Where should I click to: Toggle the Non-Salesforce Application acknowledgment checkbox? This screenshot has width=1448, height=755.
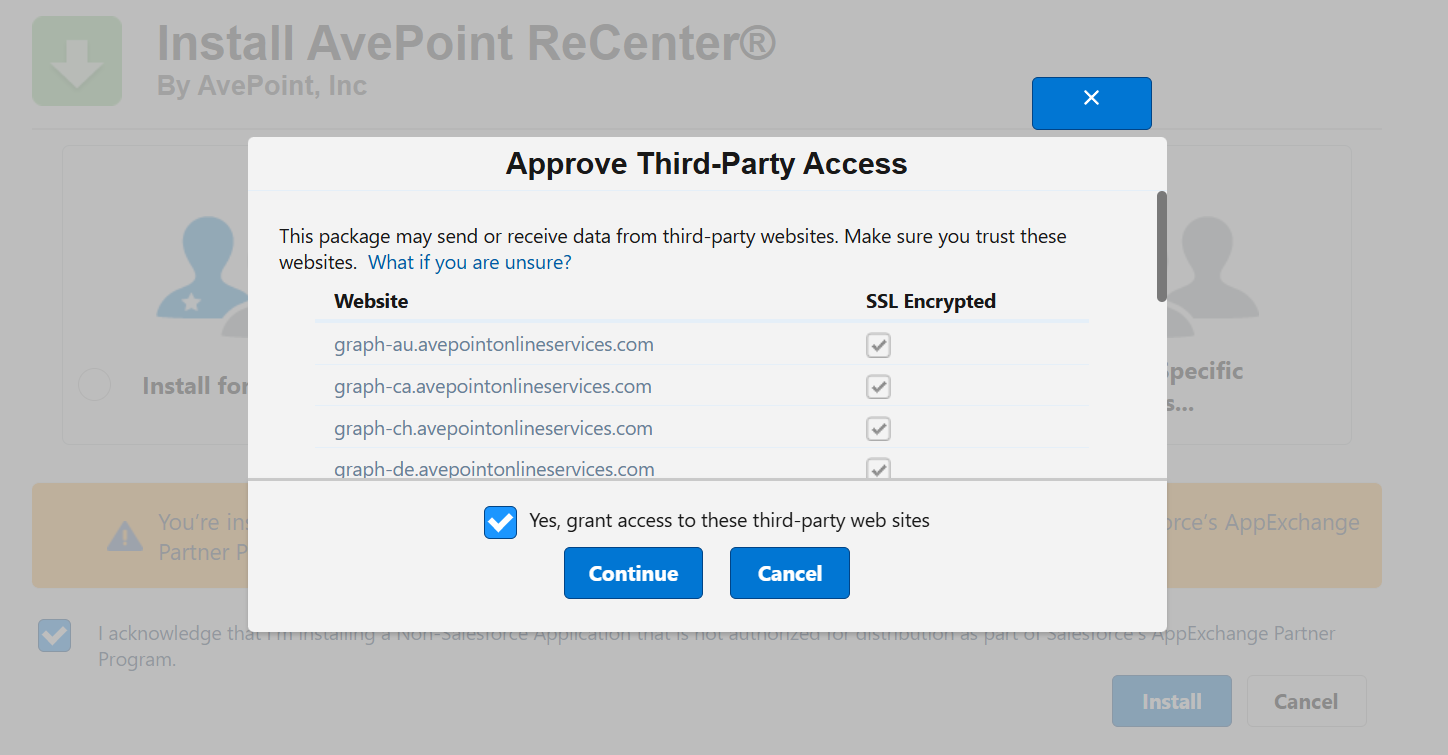click(x=54, y=635)
